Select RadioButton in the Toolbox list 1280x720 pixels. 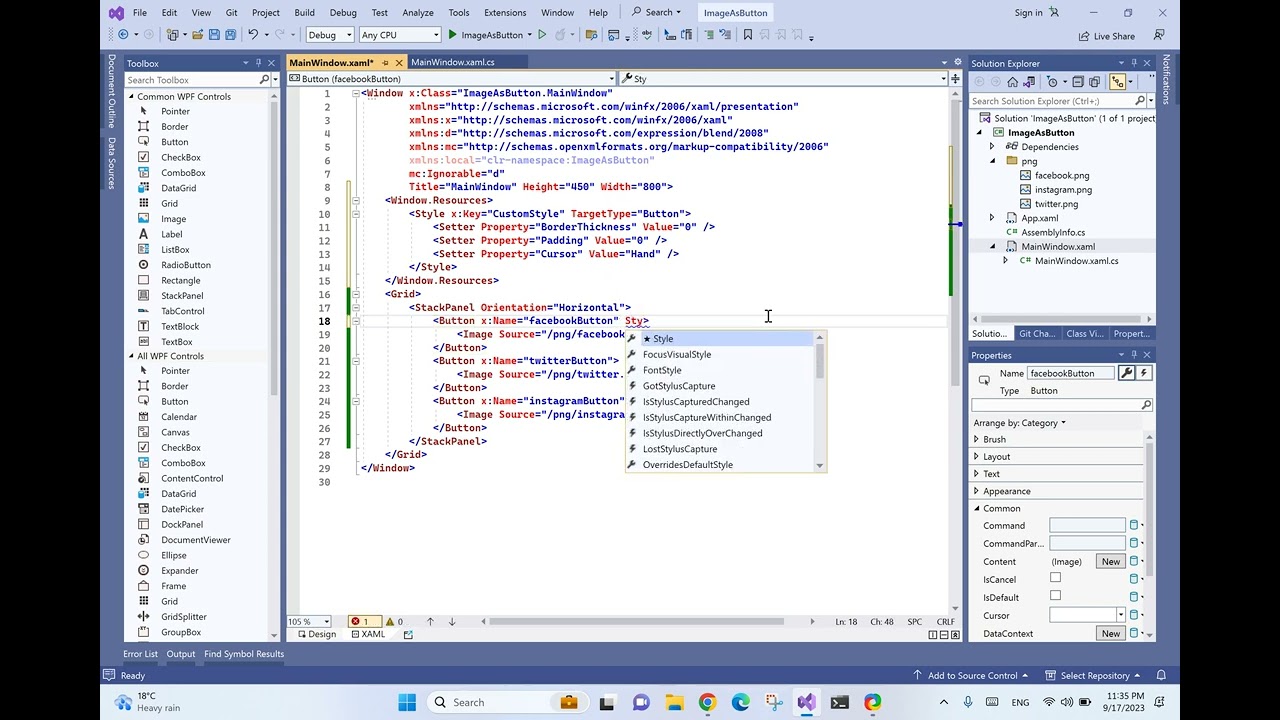click(186, 265)
